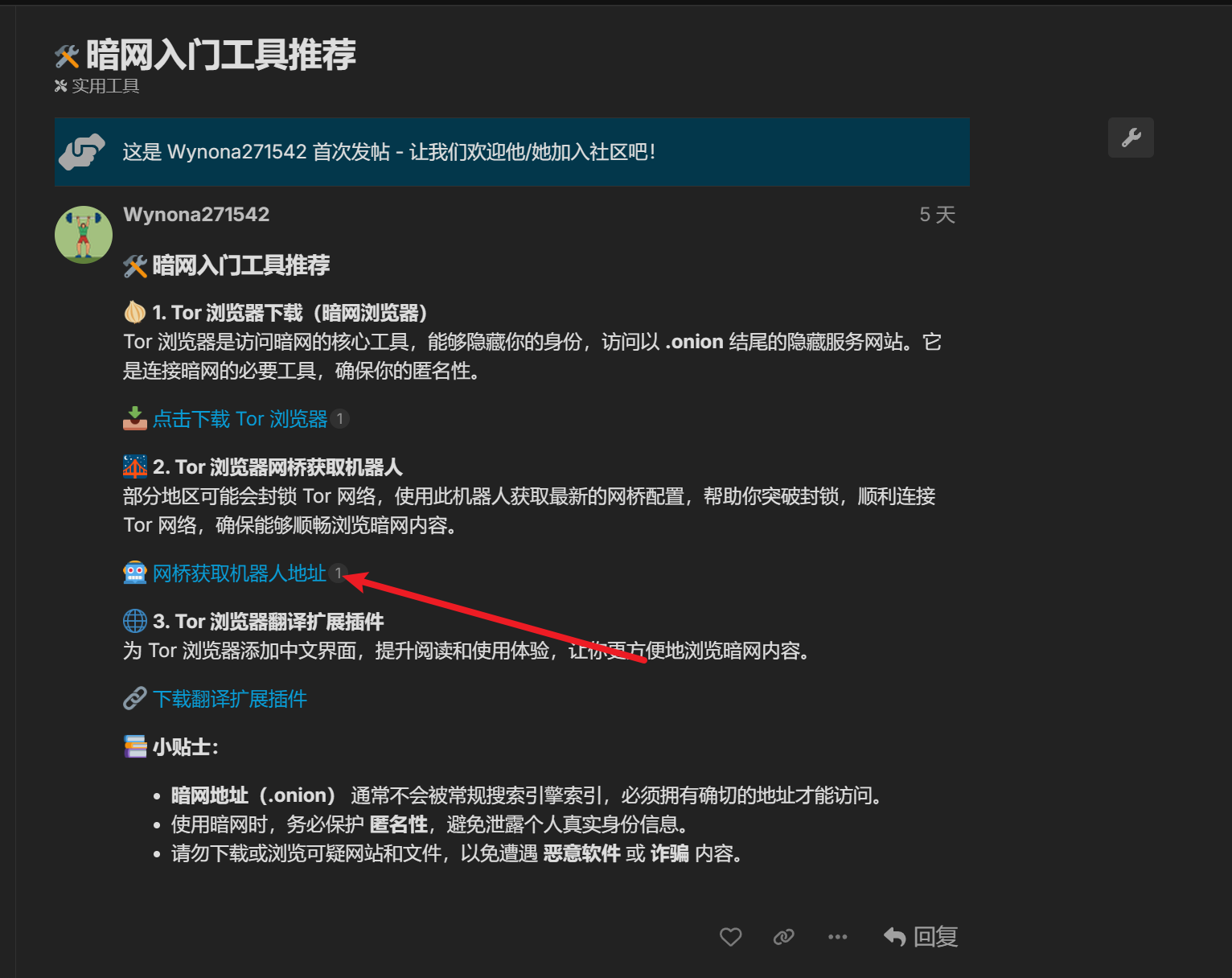The image size is (1232, 978).
Task: Click the 5 天 post timestamp
Action: point(937,215)
